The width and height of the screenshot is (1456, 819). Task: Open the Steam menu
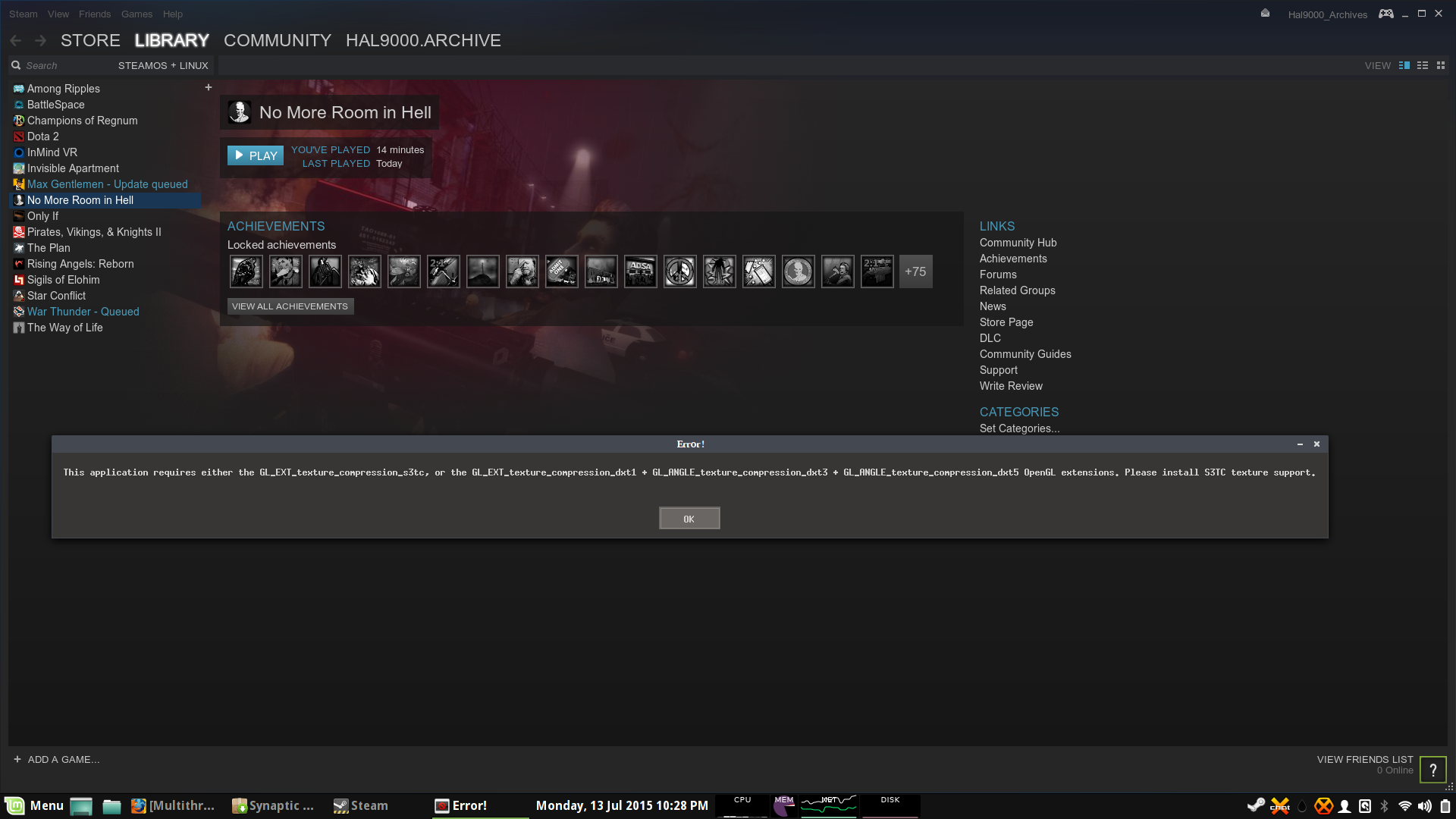pyautogui.click(x=24, y=14)
